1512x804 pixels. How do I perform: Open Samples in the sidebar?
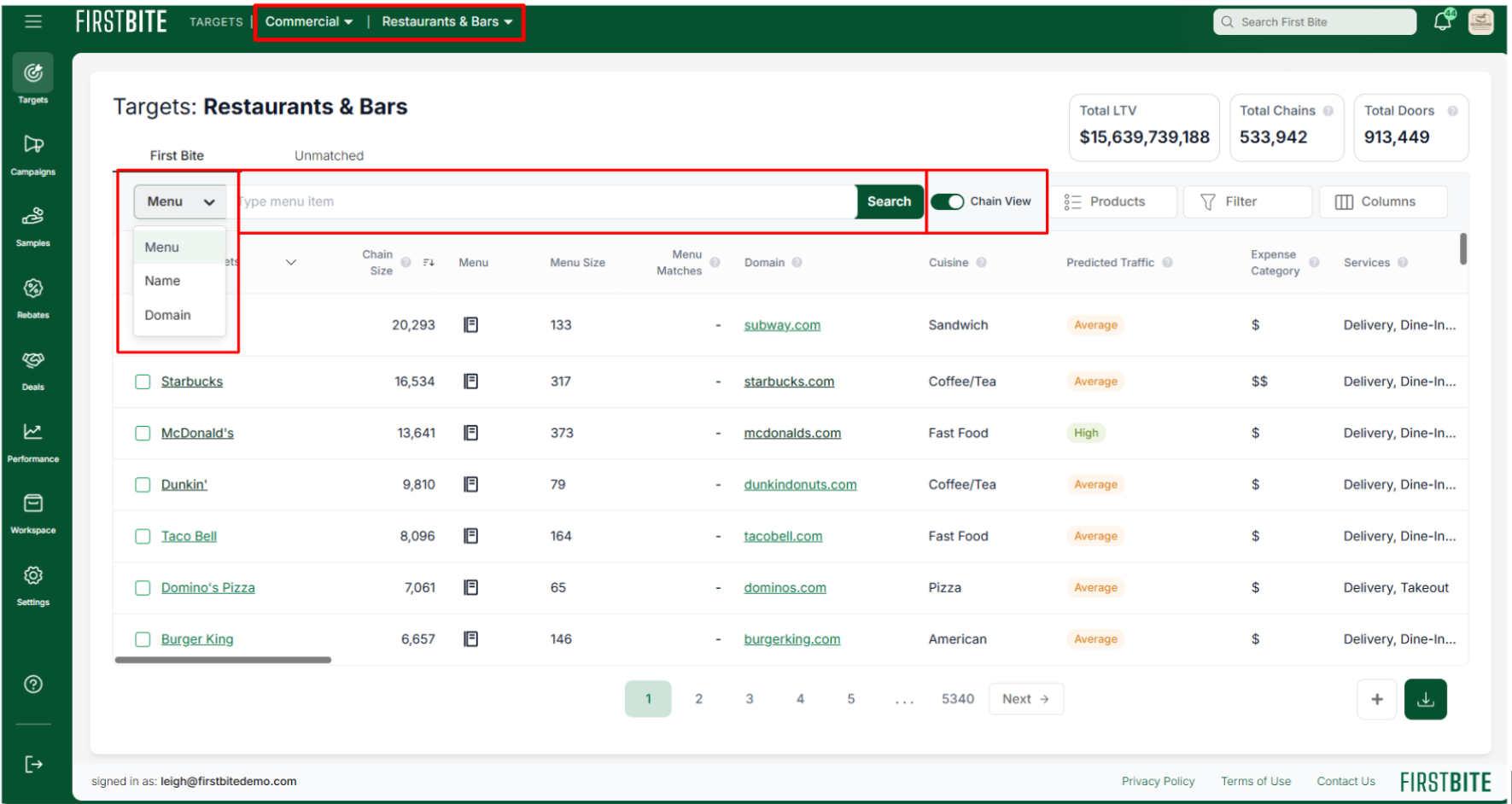[33, 226]
